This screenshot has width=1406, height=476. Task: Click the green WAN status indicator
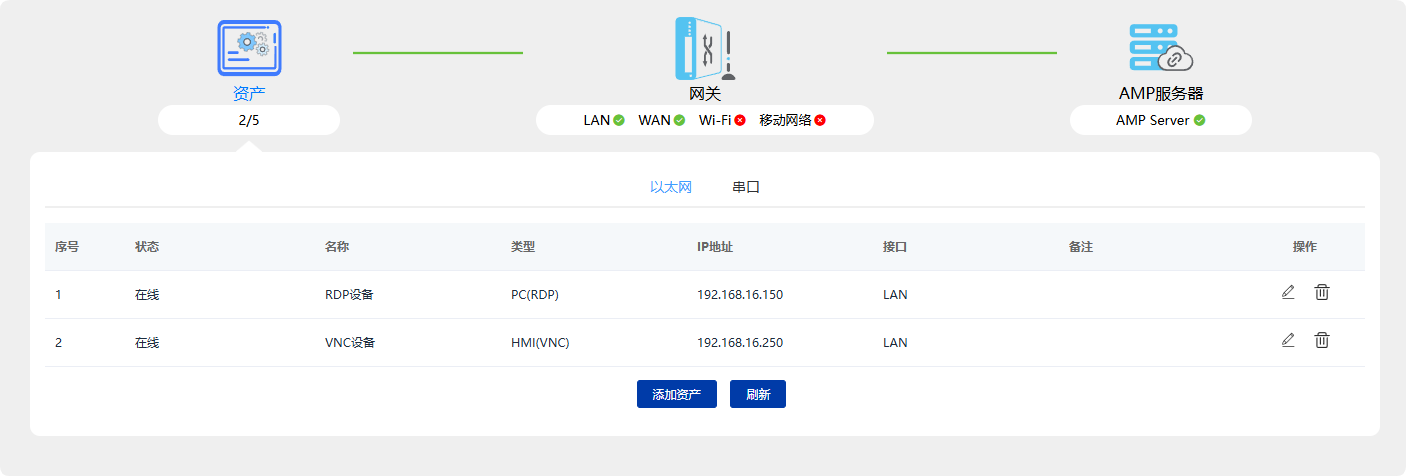point(679,120)
